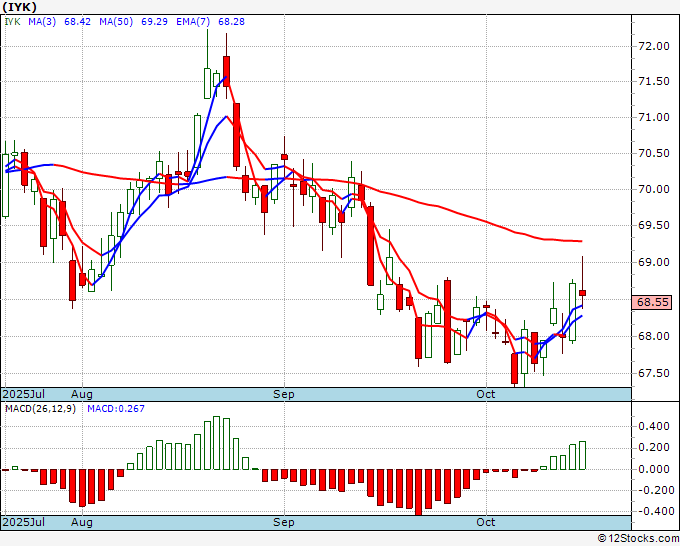This screenshot has width=680, height=546.
Task: Click the MACD:0.267 value label
Action: coord(116,409)
